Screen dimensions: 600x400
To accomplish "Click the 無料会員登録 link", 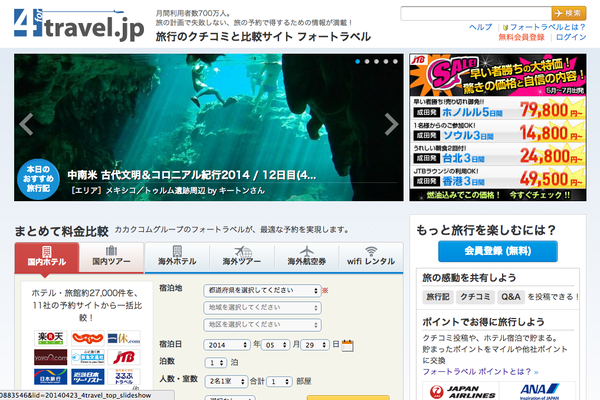I will tap(521, 37).
